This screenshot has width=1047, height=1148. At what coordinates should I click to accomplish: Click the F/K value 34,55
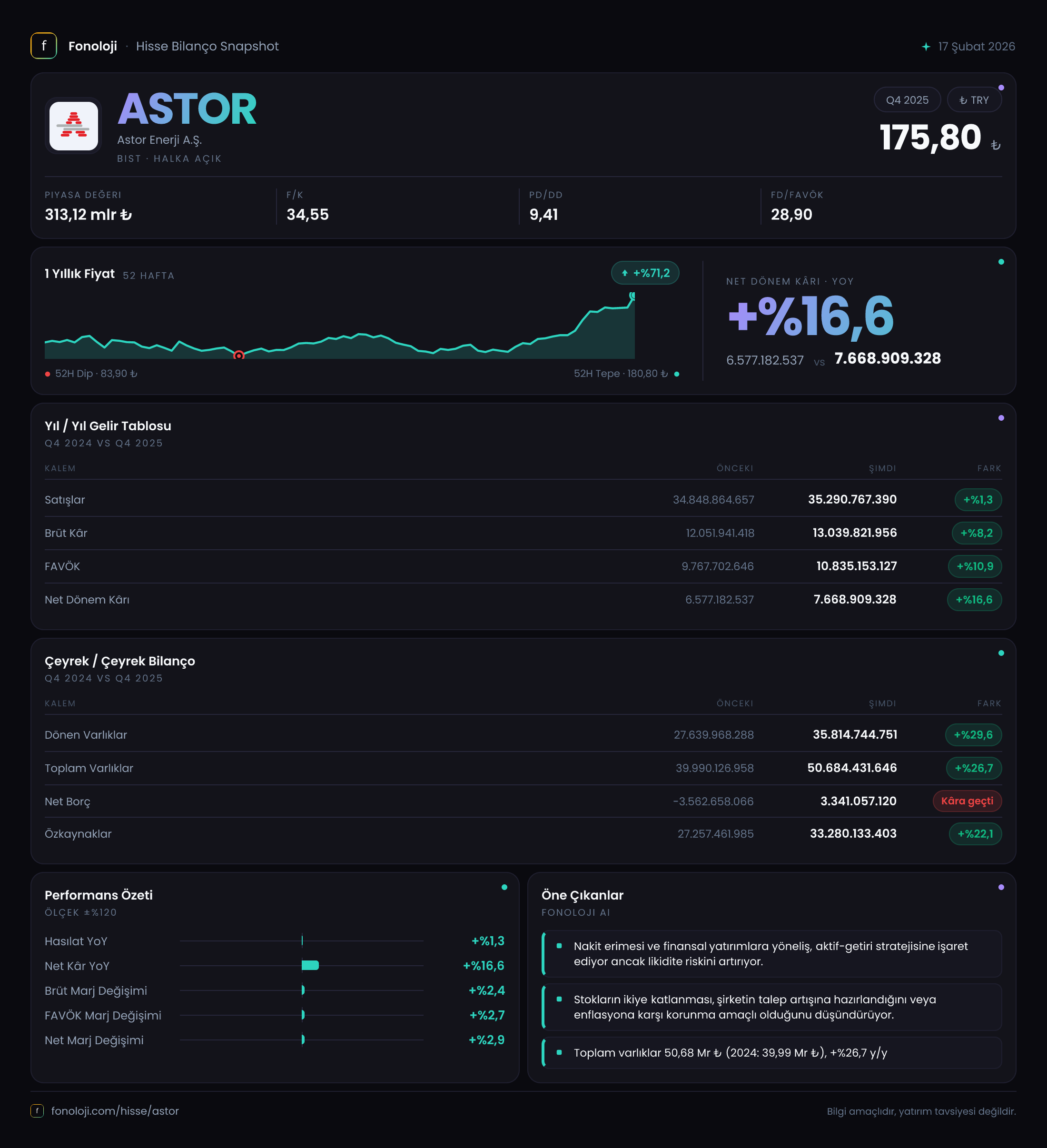pos(307,215)
